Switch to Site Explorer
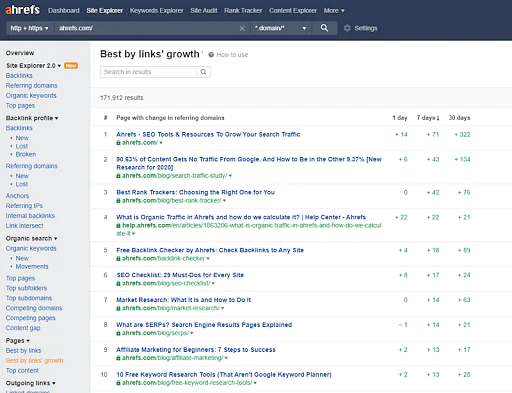This screenshot has height=393, width=512. coord(105,11)
